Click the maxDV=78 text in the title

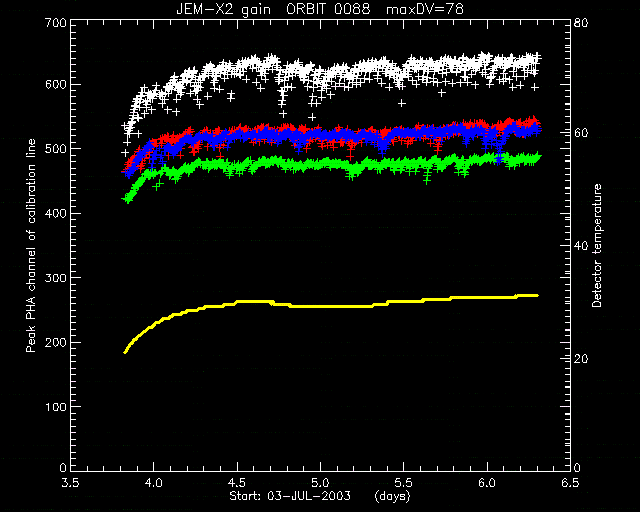click(425, 9)
